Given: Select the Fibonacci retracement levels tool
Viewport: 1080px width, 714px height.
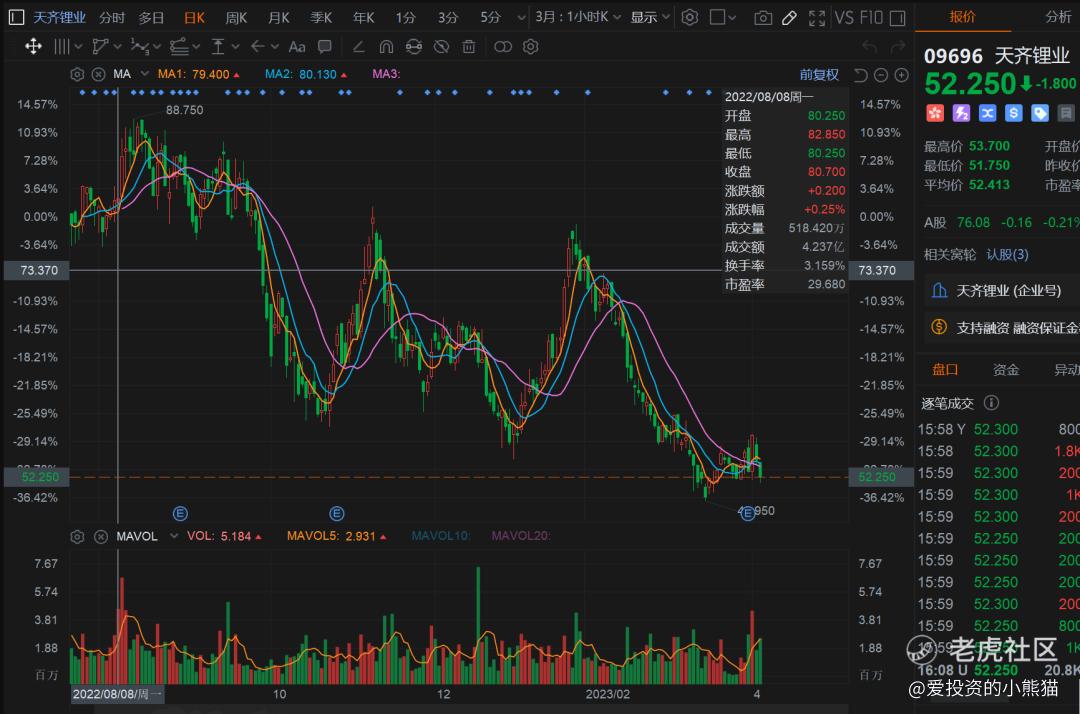Looking at the screenshot, I should tap(179, 47).
